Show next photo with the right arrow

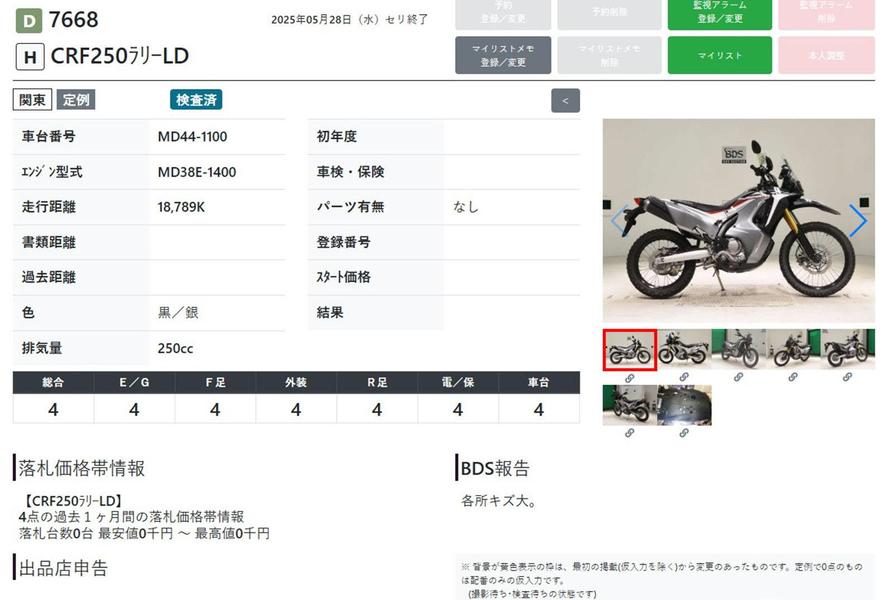point(858,221)
